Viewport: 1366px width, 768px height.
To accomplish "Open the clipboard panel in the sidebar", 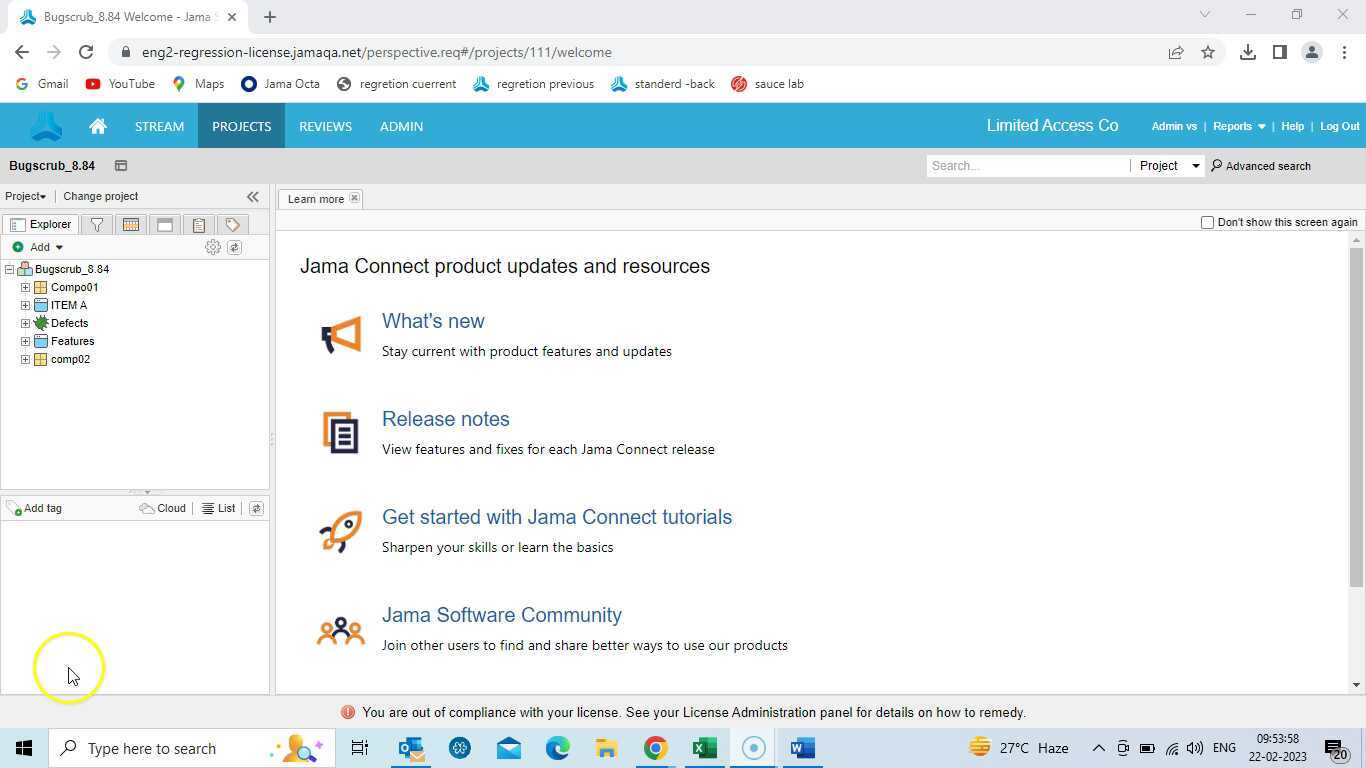I will [x=198, y=224].
